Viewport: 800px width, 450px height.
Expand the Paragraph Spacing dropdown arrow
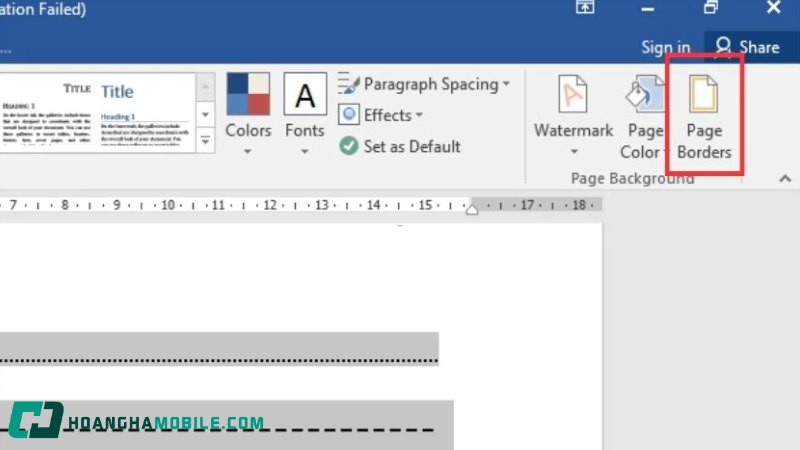(506, 83)
